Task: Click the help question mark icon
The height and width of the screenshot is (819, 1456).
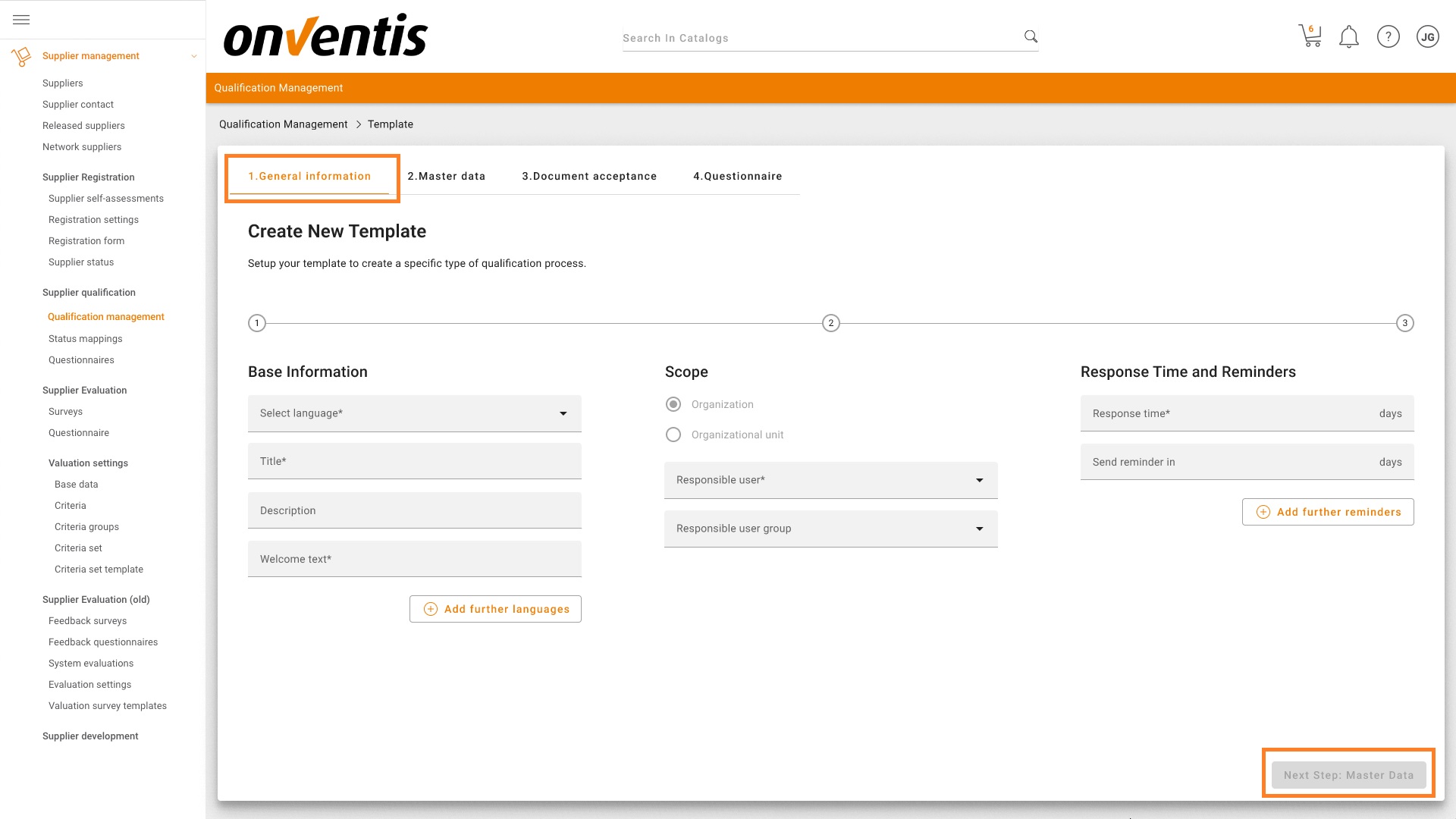Action: [1388, 36]
